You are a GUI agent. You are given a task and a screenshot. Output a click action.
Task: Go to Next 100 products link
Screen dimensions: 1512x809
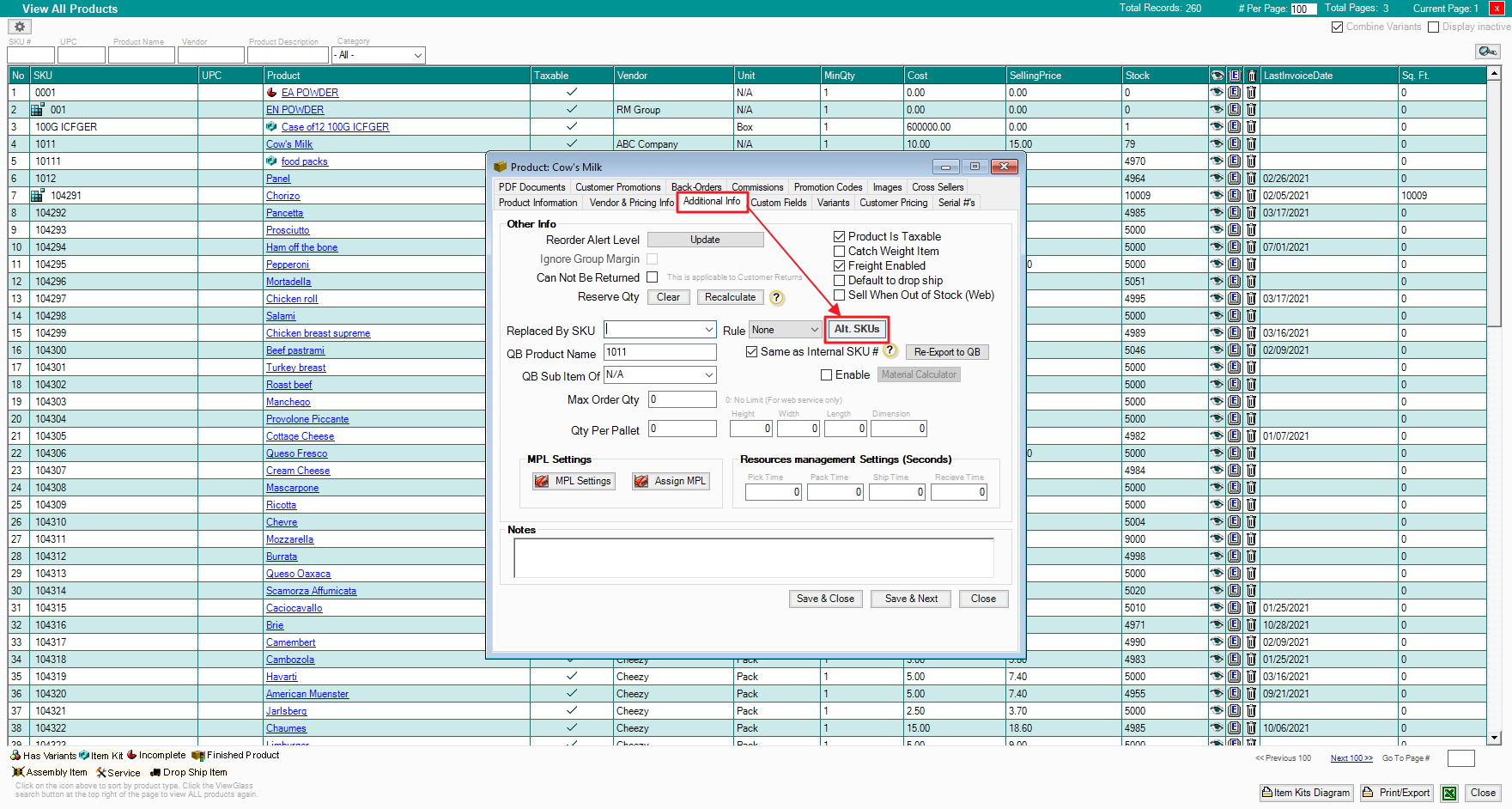(1351, 758)
